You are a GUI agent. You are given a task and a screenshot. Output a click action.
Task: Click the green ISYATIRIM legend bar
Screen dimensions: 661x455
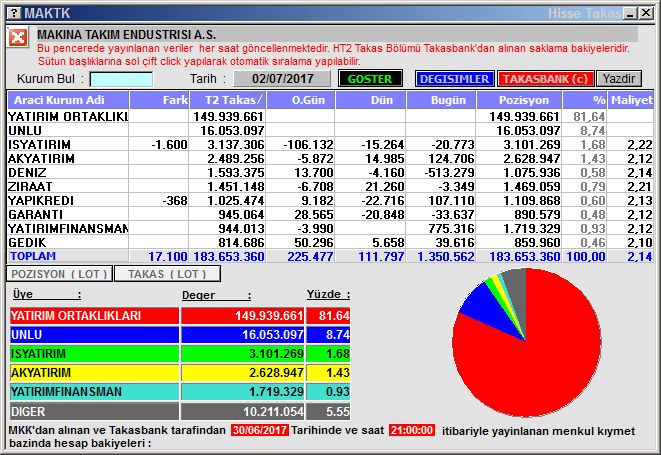[94, 353]
